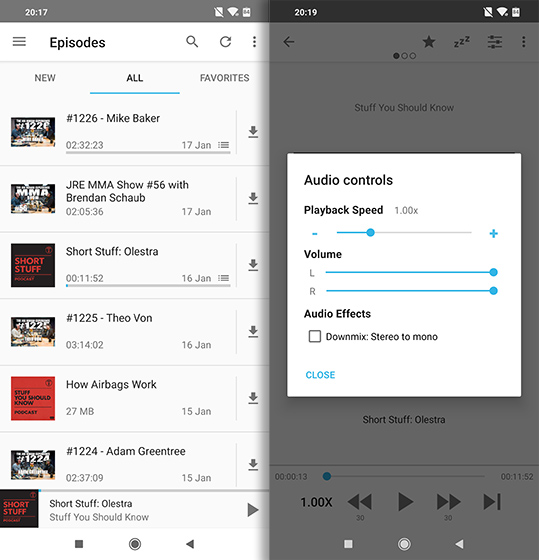Open How Airbags Work thumbnail

[x=33, y=398]
